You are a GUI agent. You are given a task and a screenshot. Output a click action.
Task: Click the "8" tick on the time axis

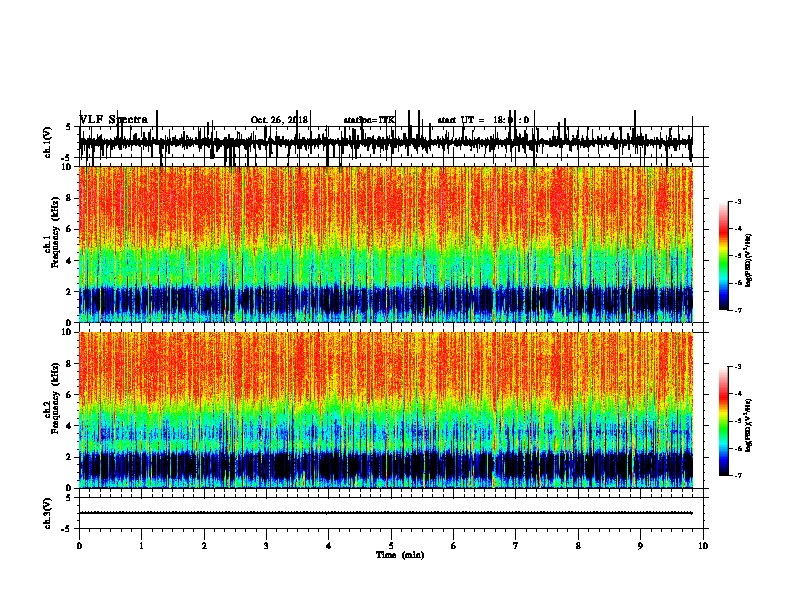click(578, 546)
